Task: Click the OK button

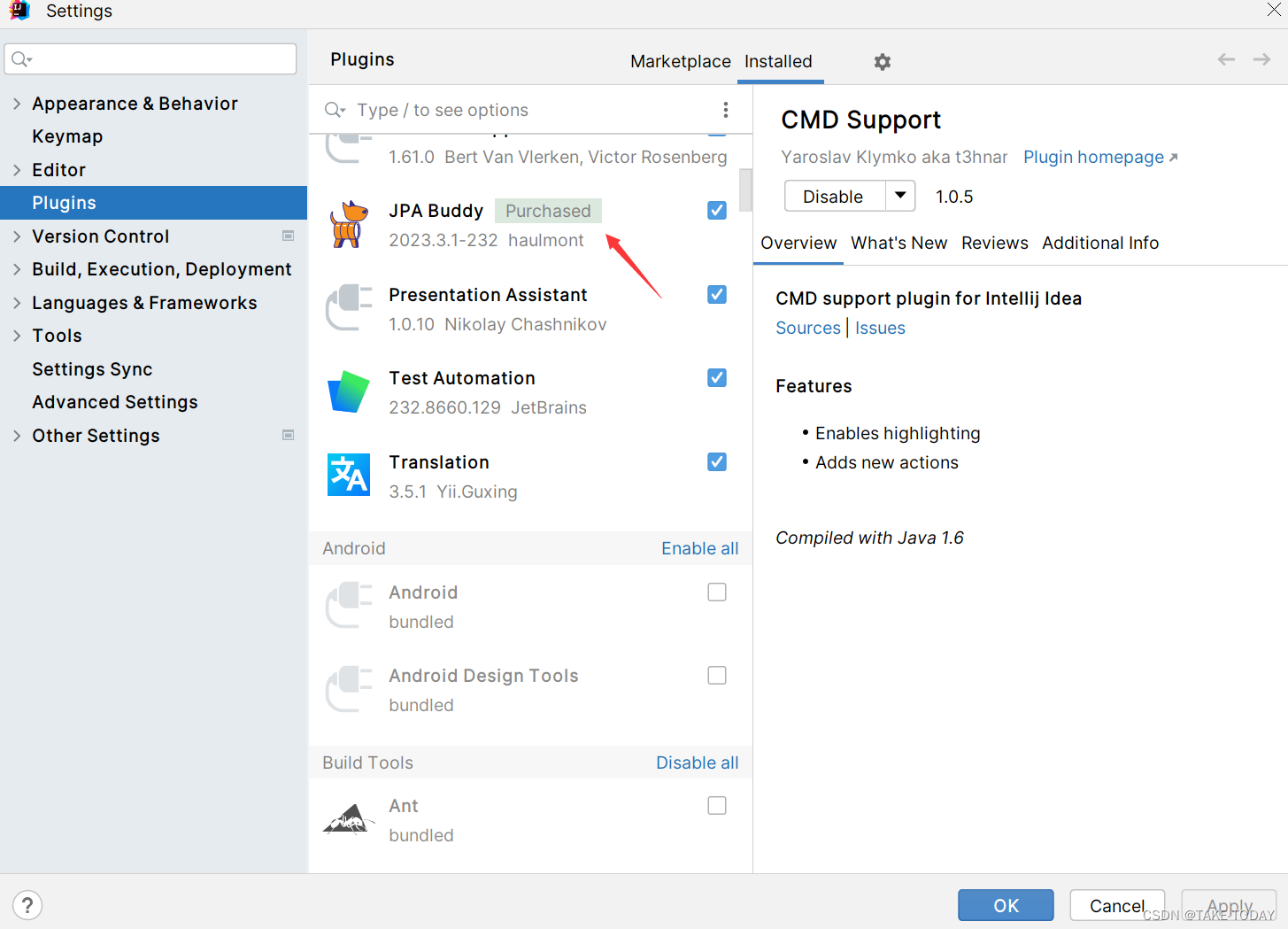Action: click(x=1006, y=905)
